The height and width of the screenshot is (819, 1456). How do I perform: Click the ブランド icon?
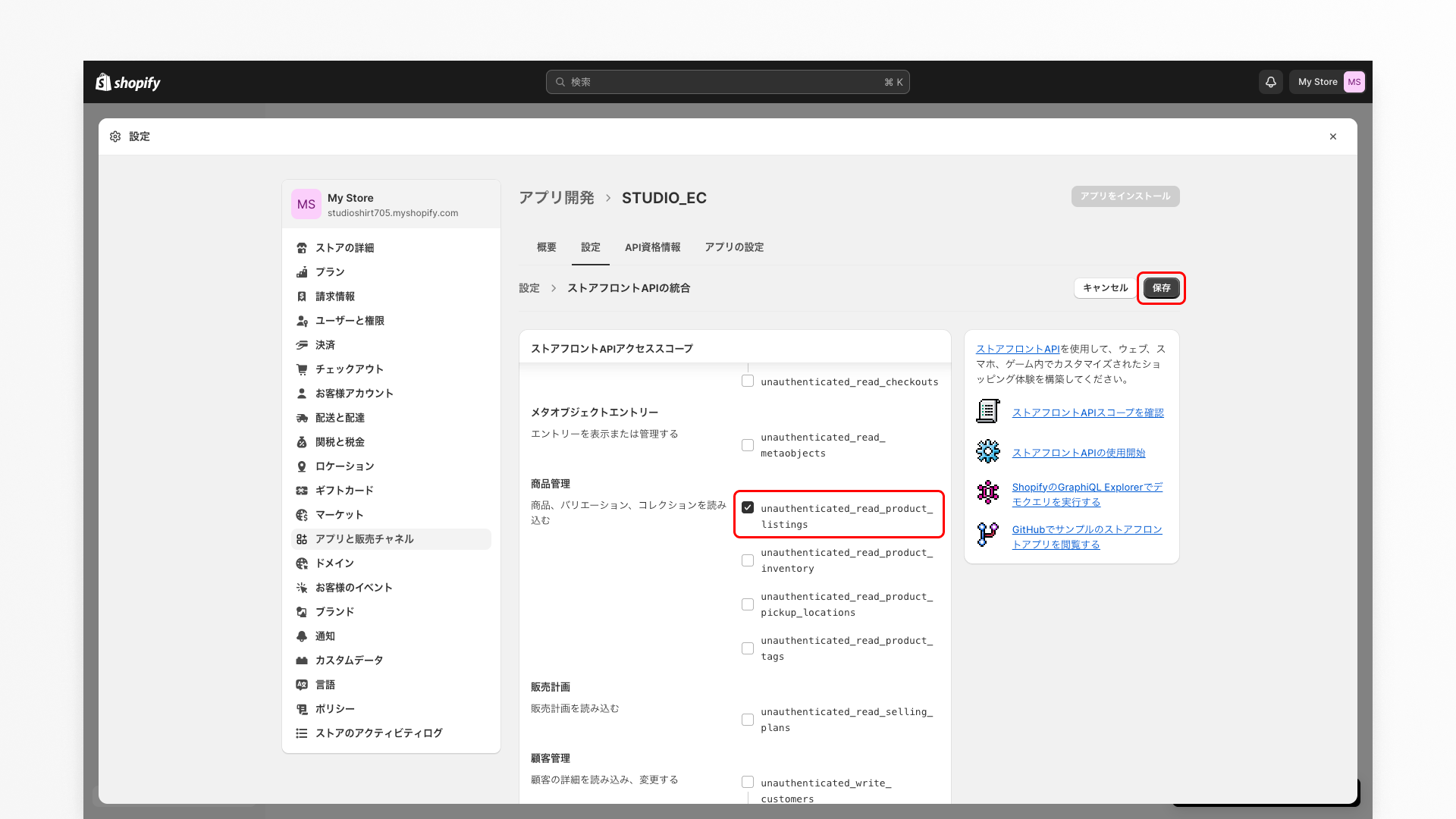302,612
